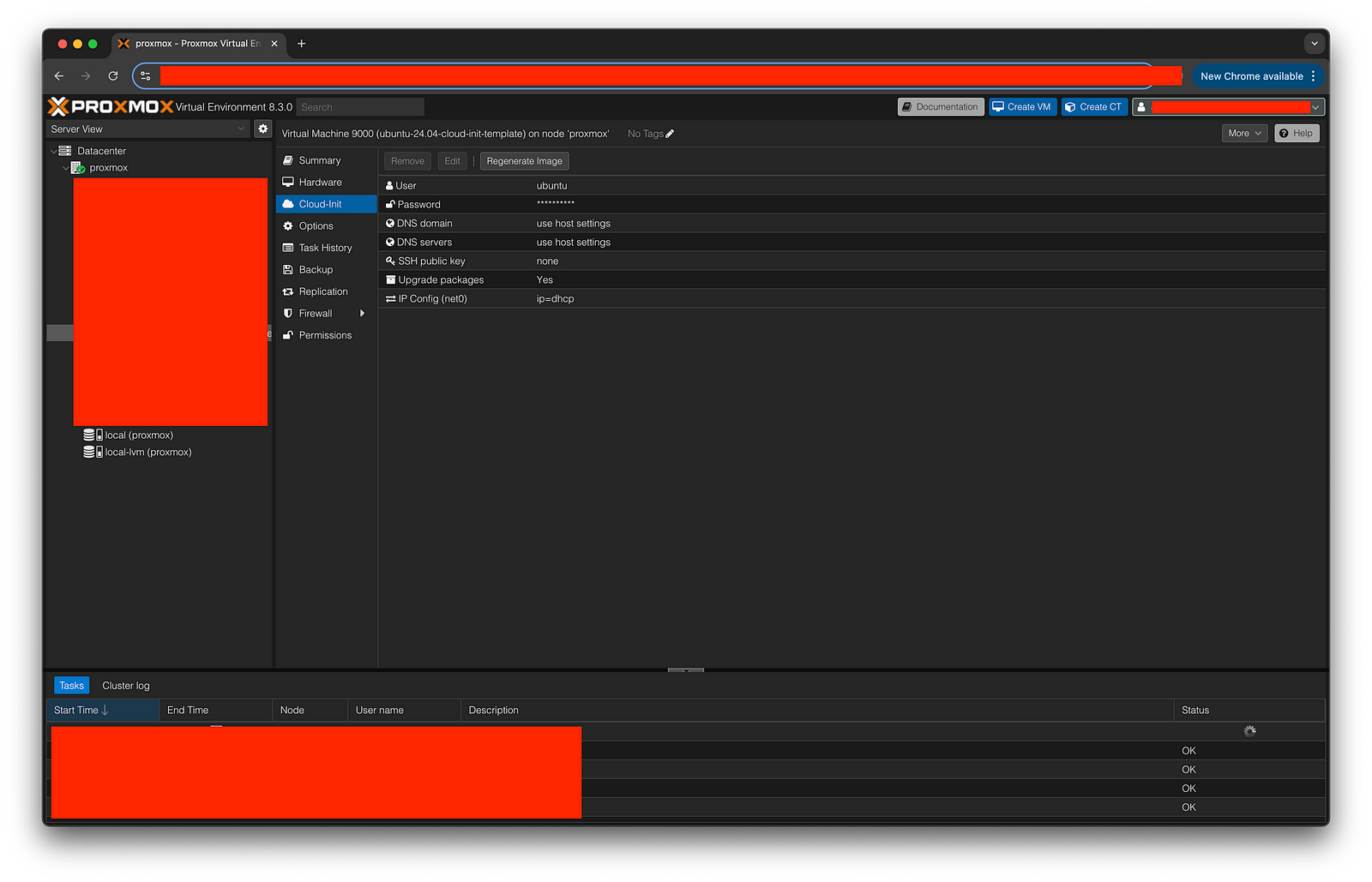Select the IP Config (net0) row
Viewport: 1372px width, 882px height.
coord(852,298)
